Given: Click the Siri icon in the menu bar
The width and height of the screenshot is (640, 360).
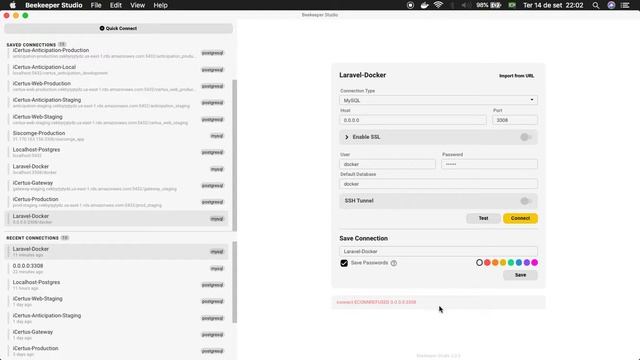Looking at the screenshot, I should [611, 5].
